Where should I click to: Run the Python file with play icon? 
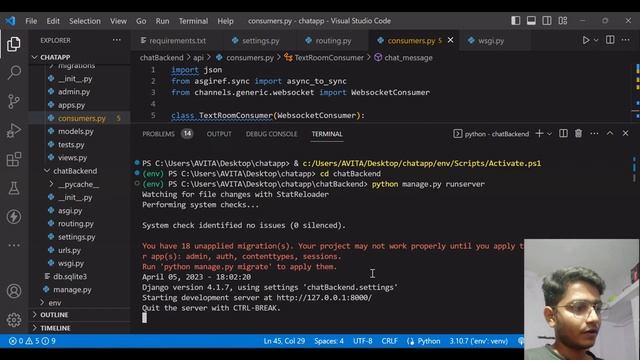(586, 40)
